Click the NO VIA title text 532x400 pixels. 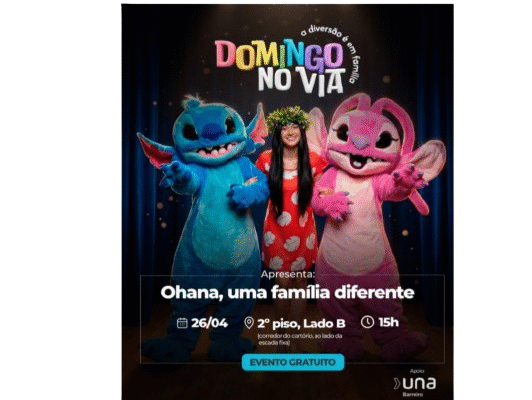click(301, 81)
